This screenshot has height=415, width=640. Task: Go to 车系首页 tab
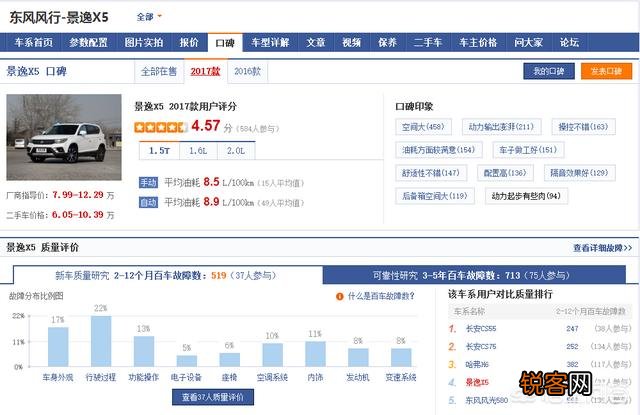[x=33, y=42]
